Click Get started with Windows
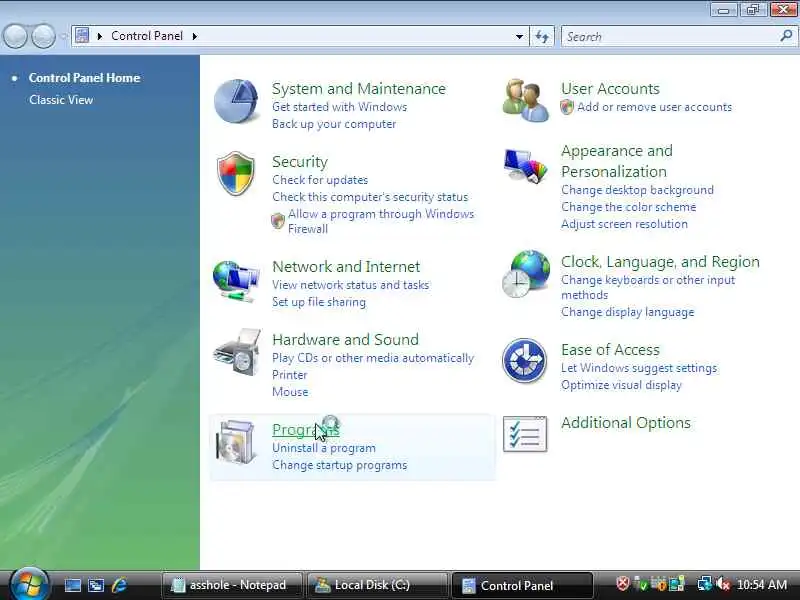This screenshot has width=800, height=600. [x=339, y=107]
